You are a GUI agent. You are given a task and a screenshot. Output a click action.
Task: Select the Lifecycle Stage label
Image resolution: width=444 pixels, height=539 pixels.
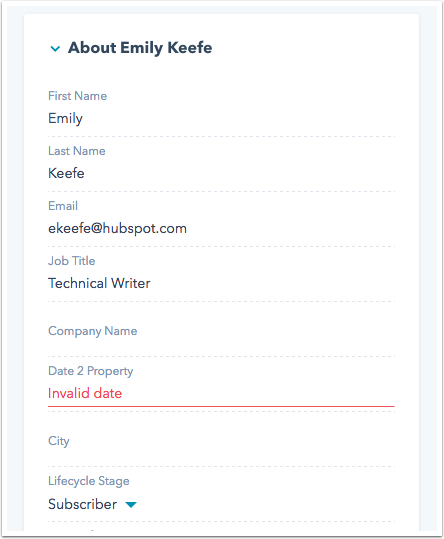pyautogui.click(x=89, y=481)
